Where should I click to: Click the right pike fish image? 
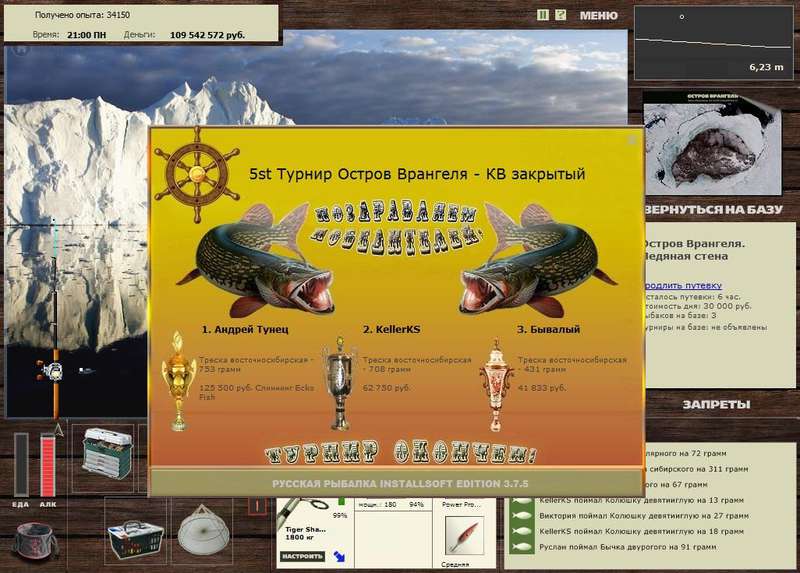point(537,260)
